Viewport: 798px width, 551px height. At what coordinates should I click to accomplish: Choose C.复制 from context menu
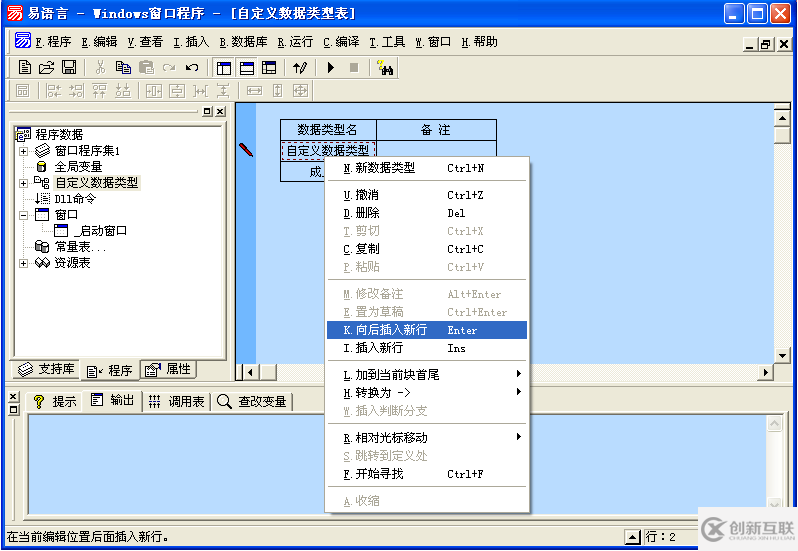pos(427,249)
